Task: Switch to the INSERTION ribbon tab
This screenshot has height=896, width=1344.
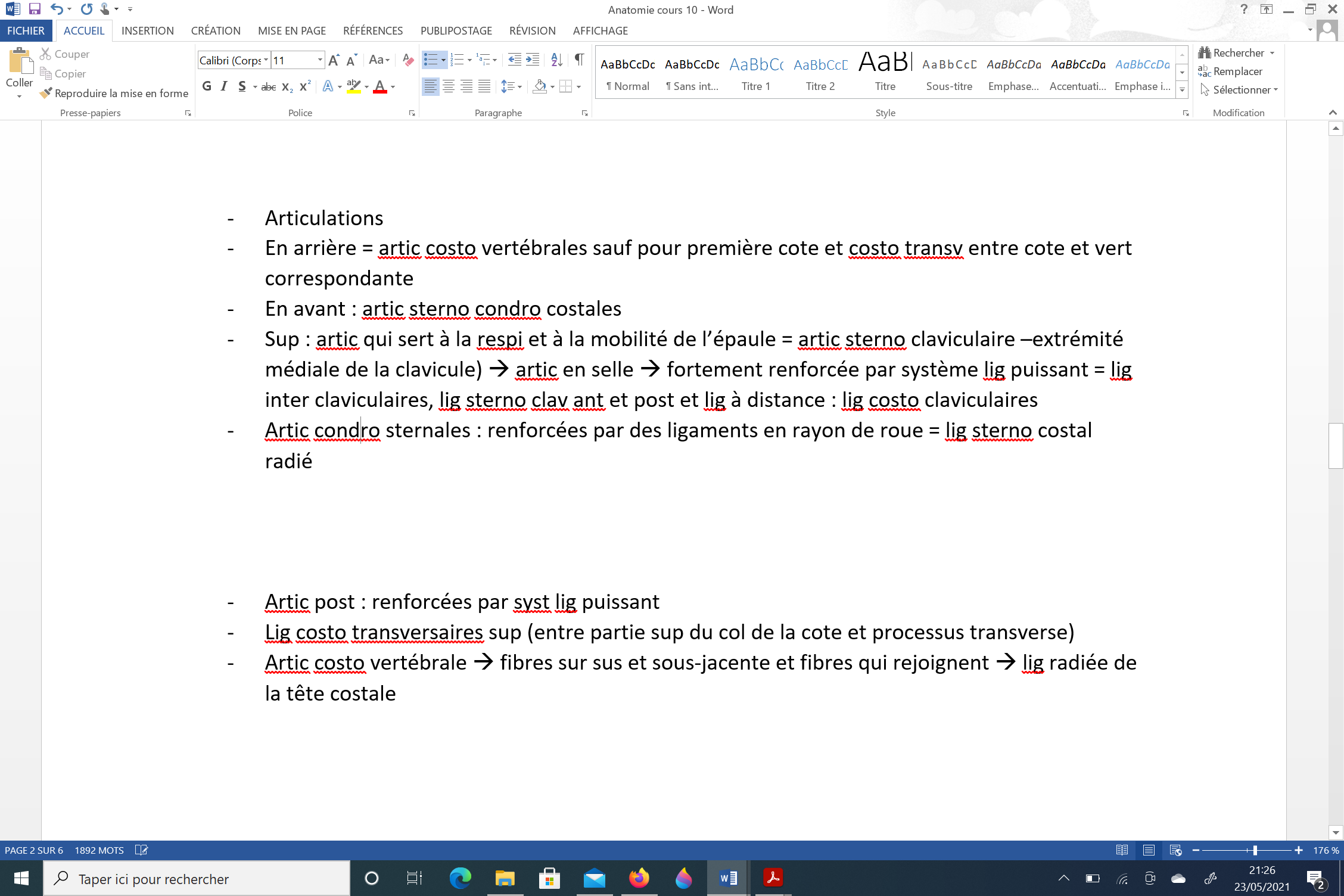Action: coord(147,30)
